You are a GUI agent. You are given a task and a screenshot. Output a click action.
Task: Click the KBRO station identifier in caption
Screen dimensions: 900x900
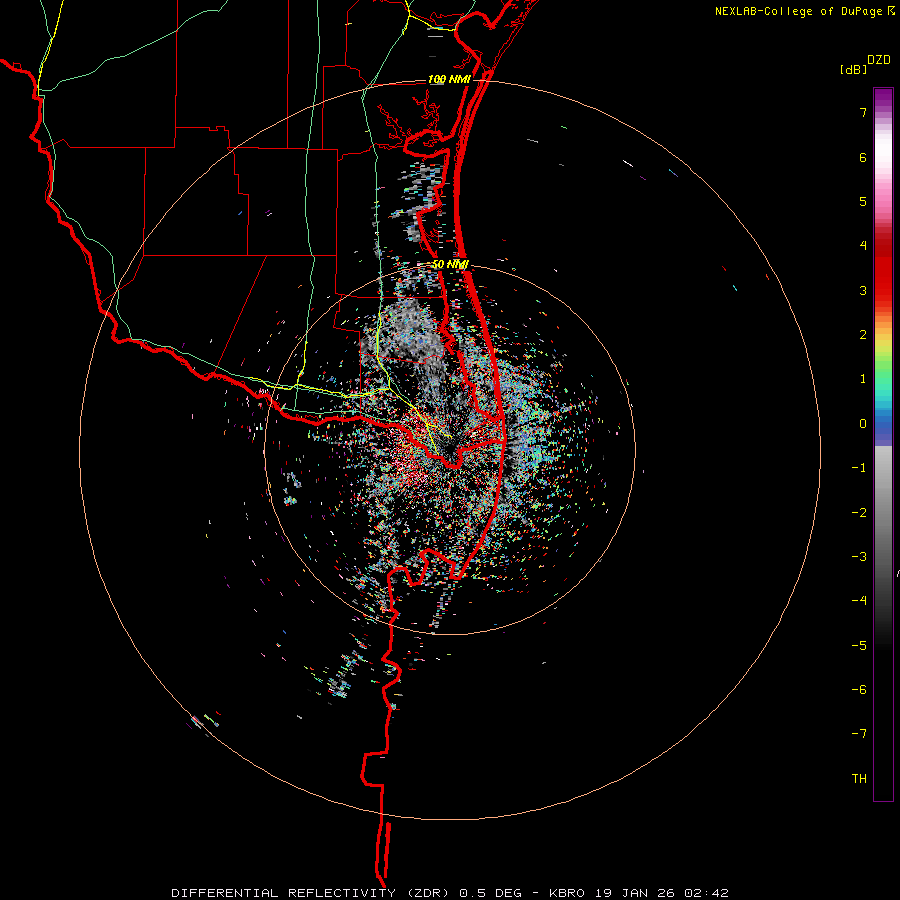(x=567, y=893)
